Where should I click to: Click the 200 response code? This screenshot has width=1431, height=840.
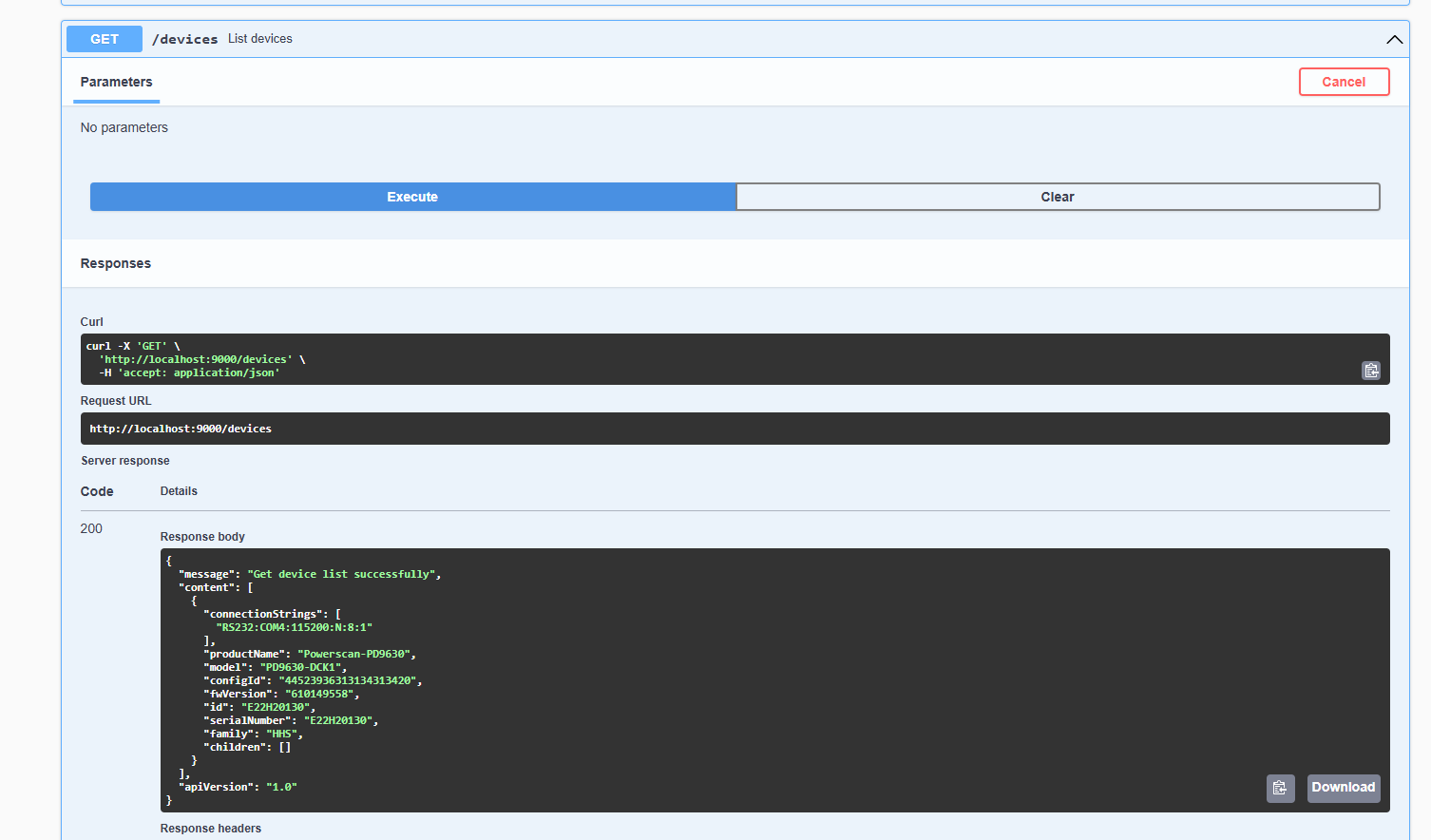(91, 528)
